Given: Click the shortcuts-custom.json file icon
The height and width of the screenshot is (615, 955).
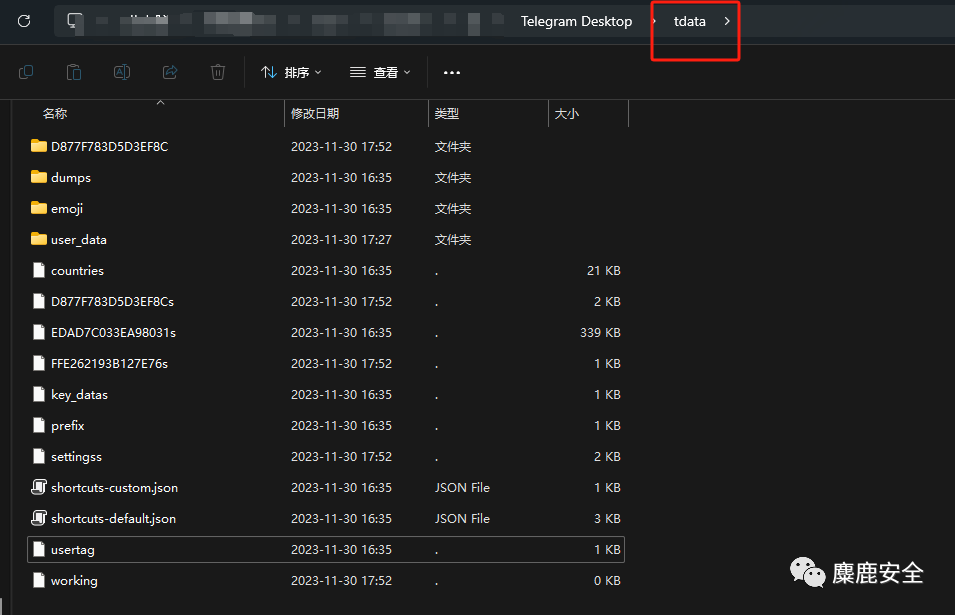Looking at the screenshot, I should click(x=39, y=487).
